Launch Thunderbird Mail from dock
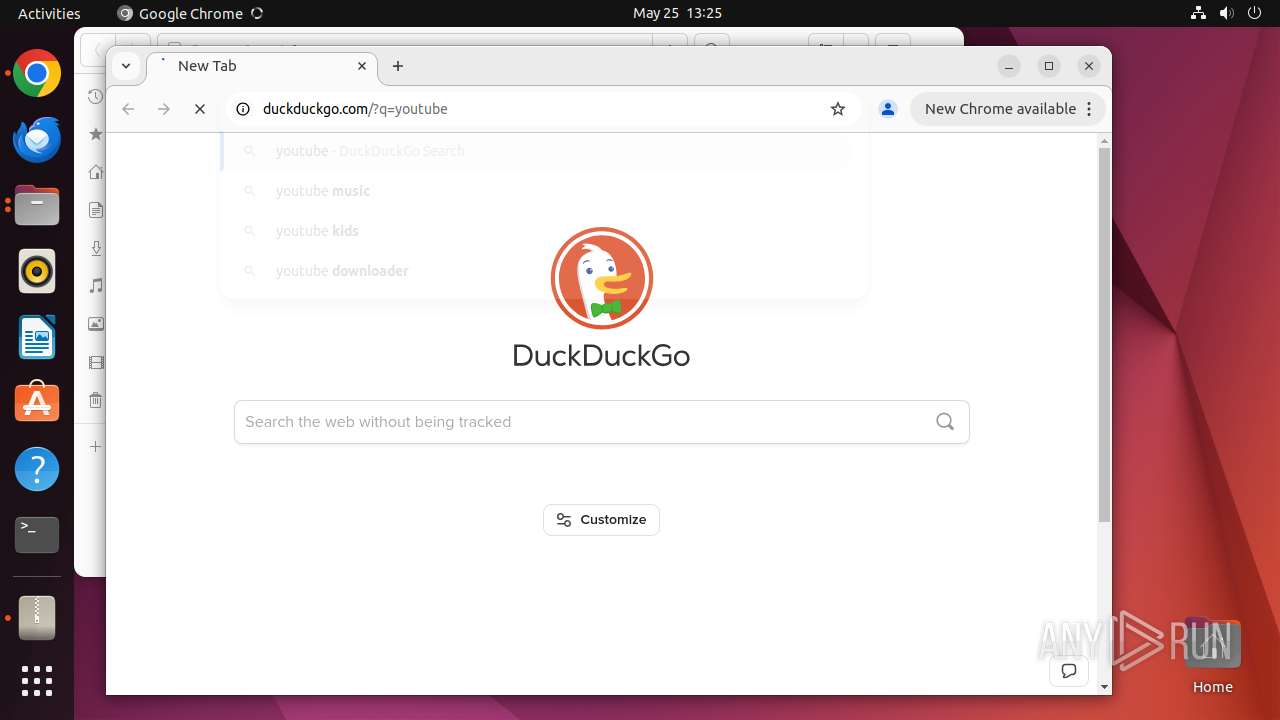This screenshot has height=720, width=1280. pyautogui.click(x=37, y=140)
